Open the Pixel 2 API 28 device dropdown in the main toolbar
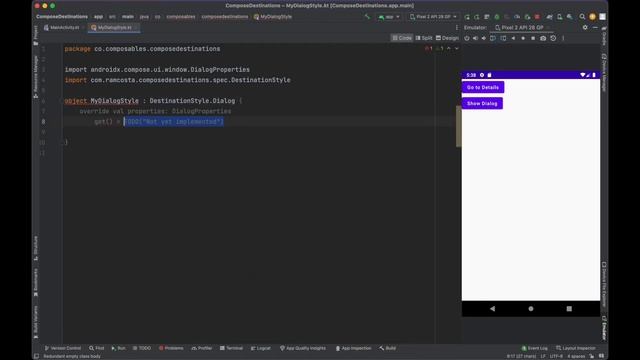The width and height of the screenshot is (640, 360). click(433, 17)
